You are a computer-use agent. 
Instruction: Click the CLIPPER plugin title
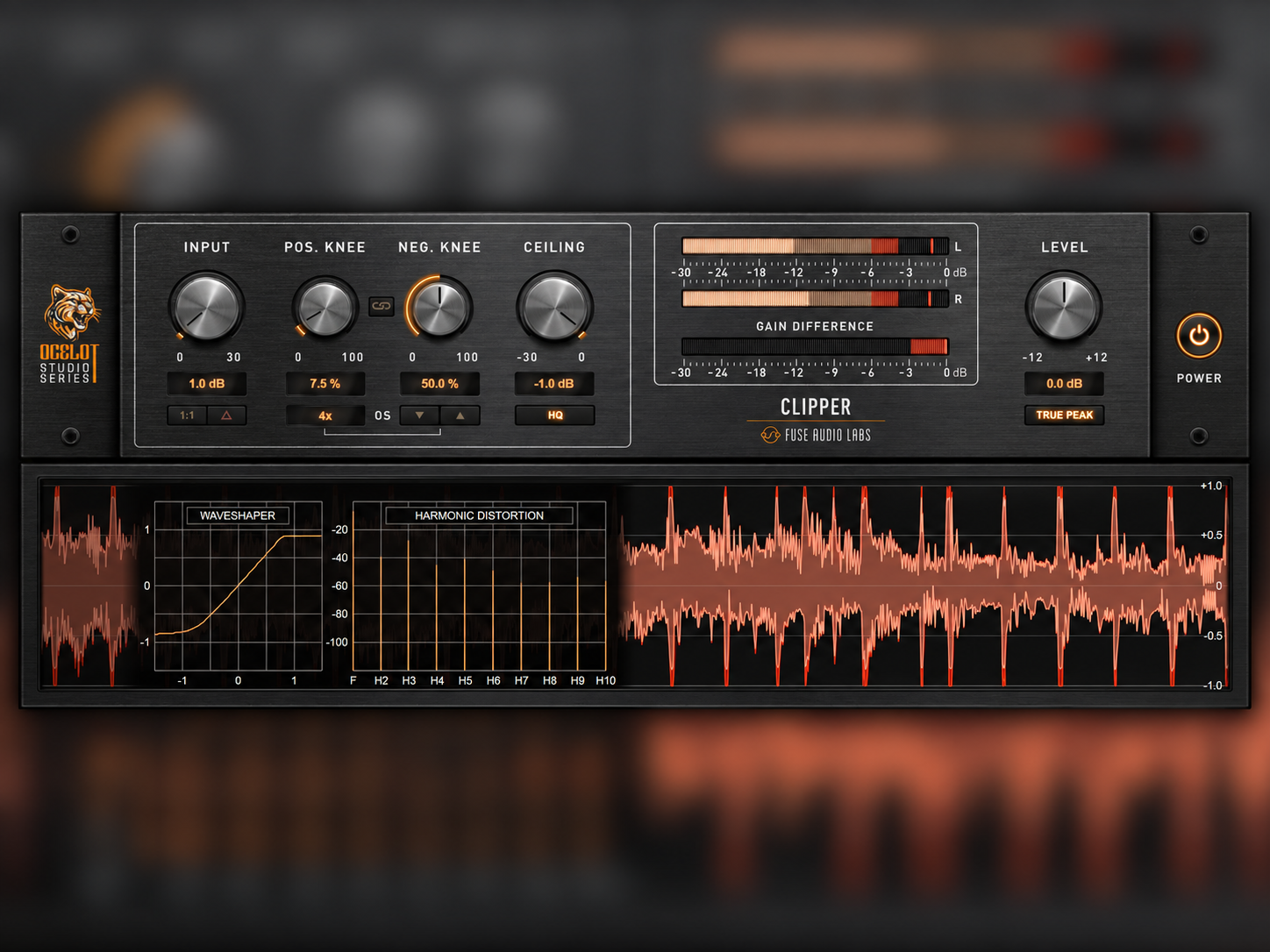(x=816, y=407)
